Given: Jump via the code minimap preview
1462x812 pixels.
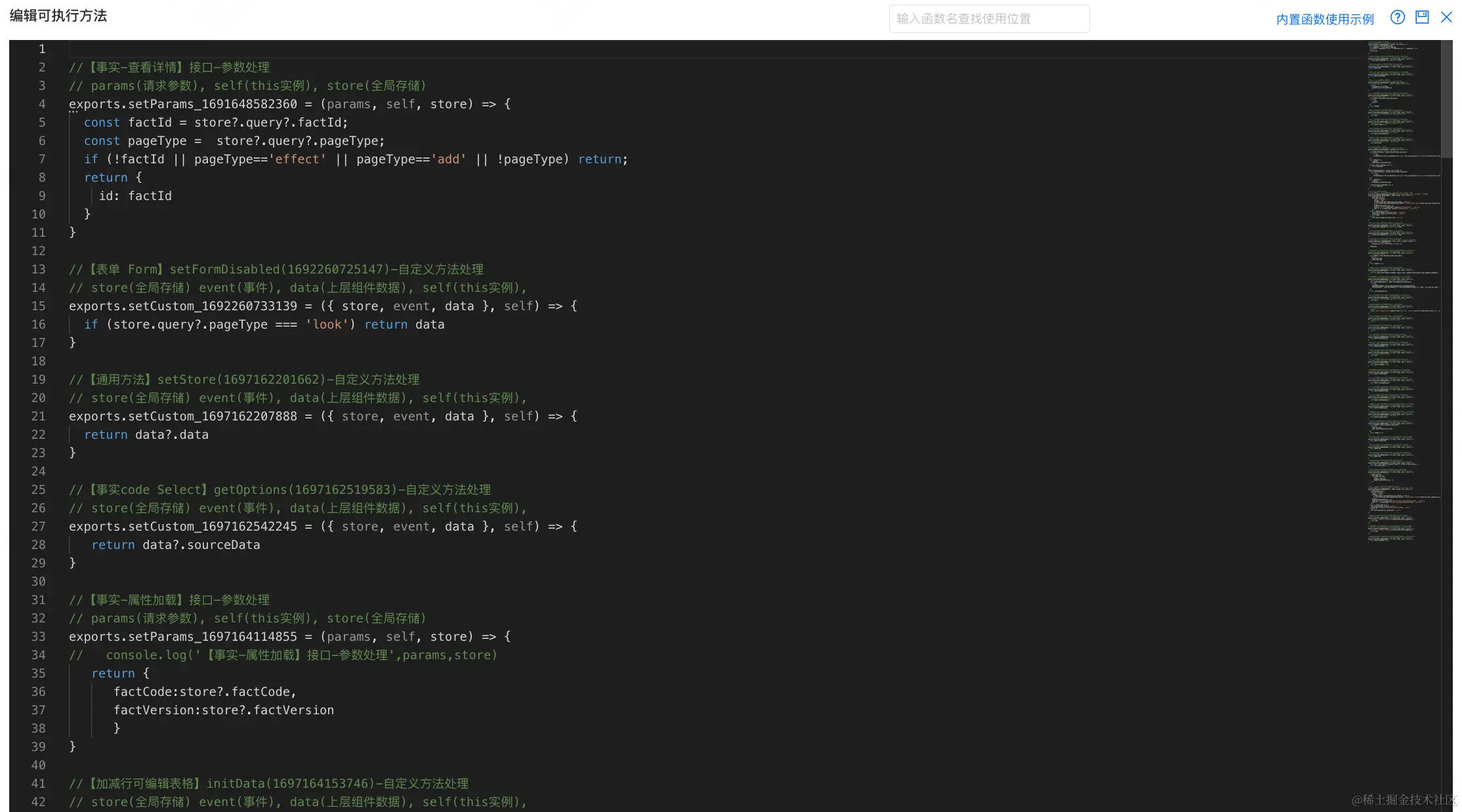Looking at the screenshot, I should 1404,292.
